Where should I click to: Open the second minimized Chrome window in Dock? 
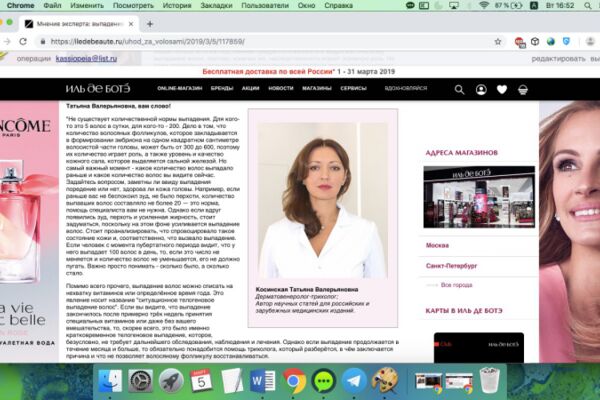[x=459, y=382]
